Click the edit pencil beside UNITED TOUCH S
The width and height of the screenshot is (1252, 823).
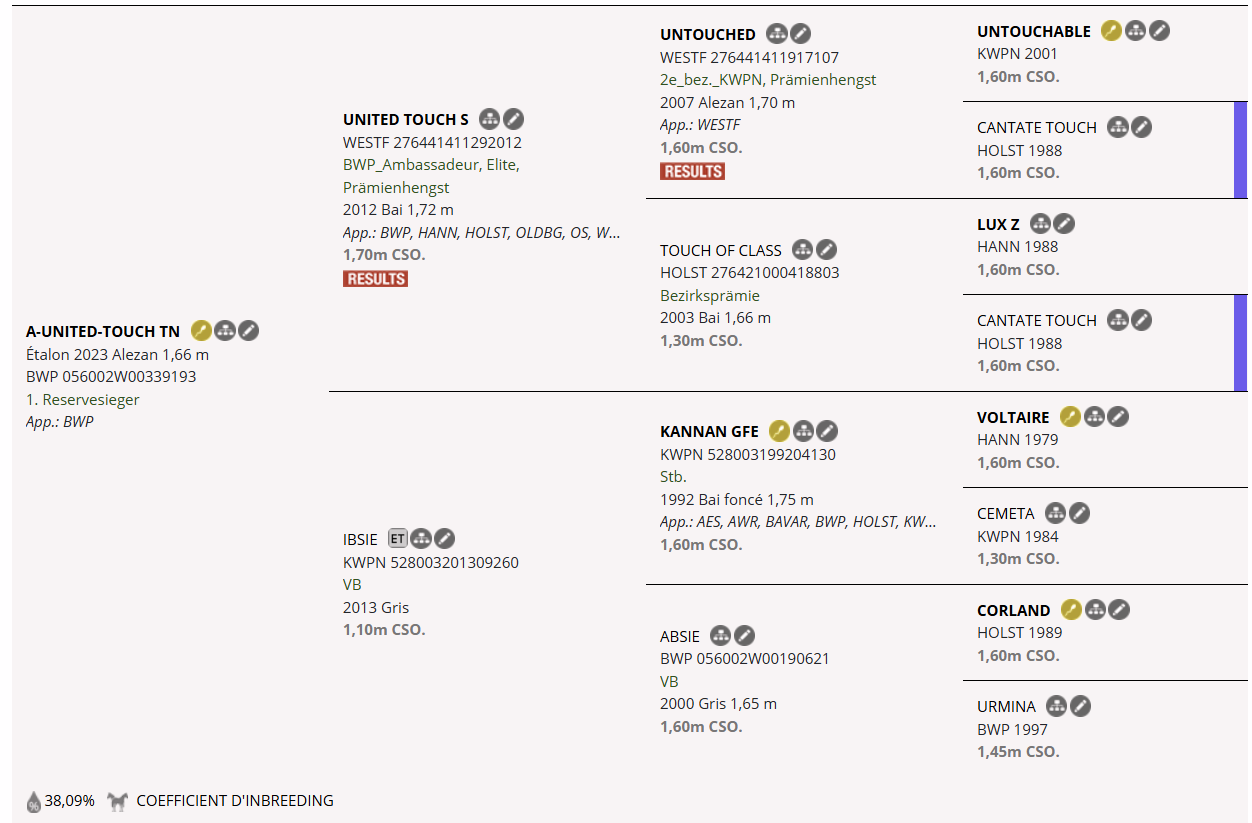coord(513,119)
